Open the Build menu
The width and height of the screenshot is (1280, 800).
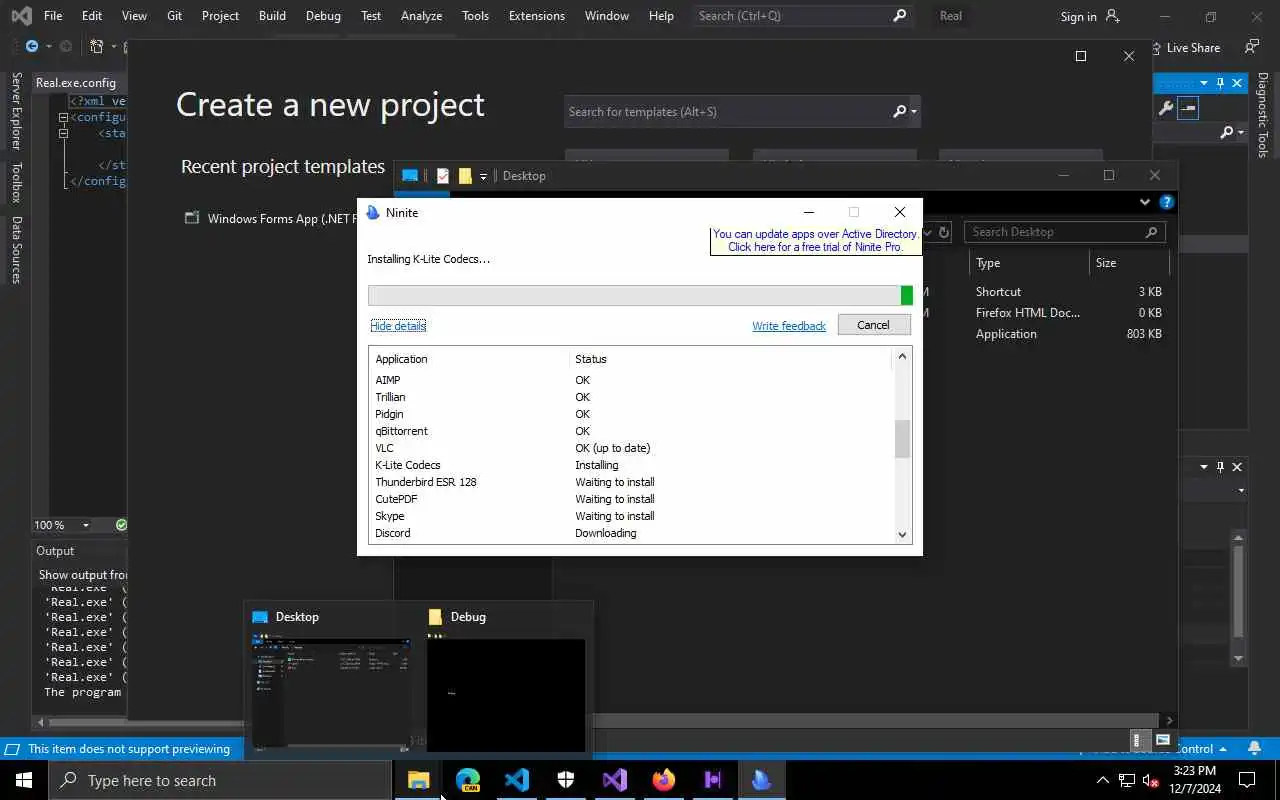click(x=272, y=16)
